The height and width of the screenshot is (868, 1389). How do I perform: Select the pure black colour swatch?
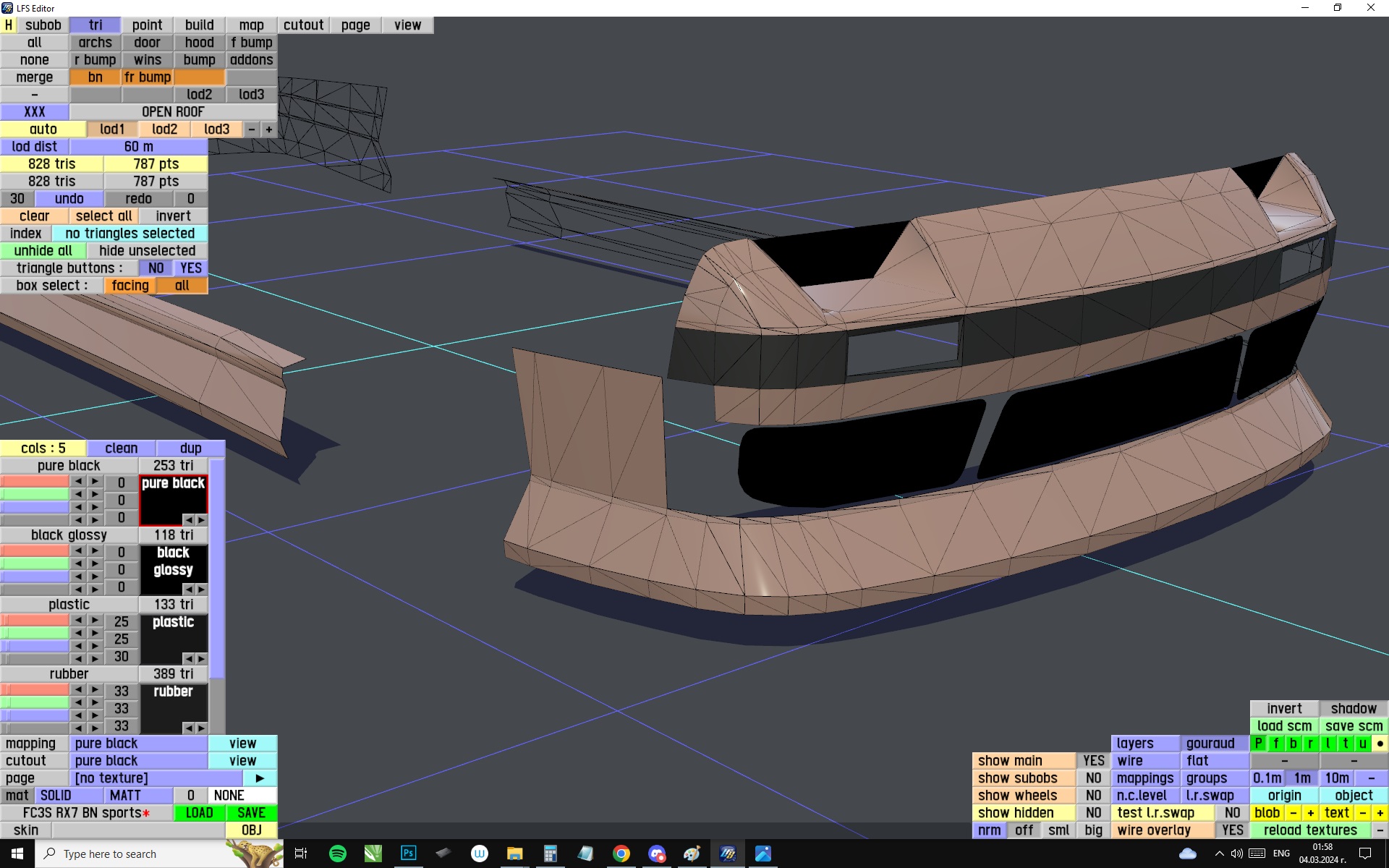173,499
